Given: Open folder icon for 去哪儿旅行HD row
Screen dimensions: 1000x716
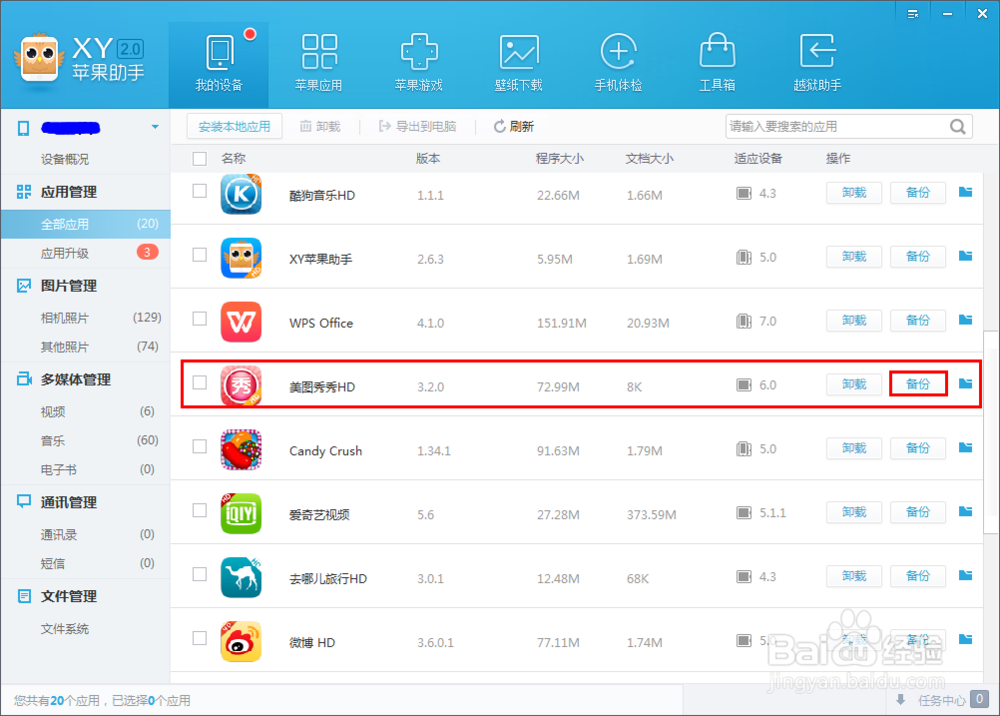Looking at the screenshot, I should pyautogui.click(x=966, y=575).
